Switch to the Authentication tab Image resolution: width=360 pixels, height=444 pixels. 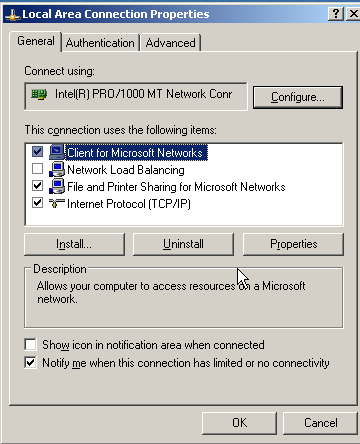[x=100, y=43]
